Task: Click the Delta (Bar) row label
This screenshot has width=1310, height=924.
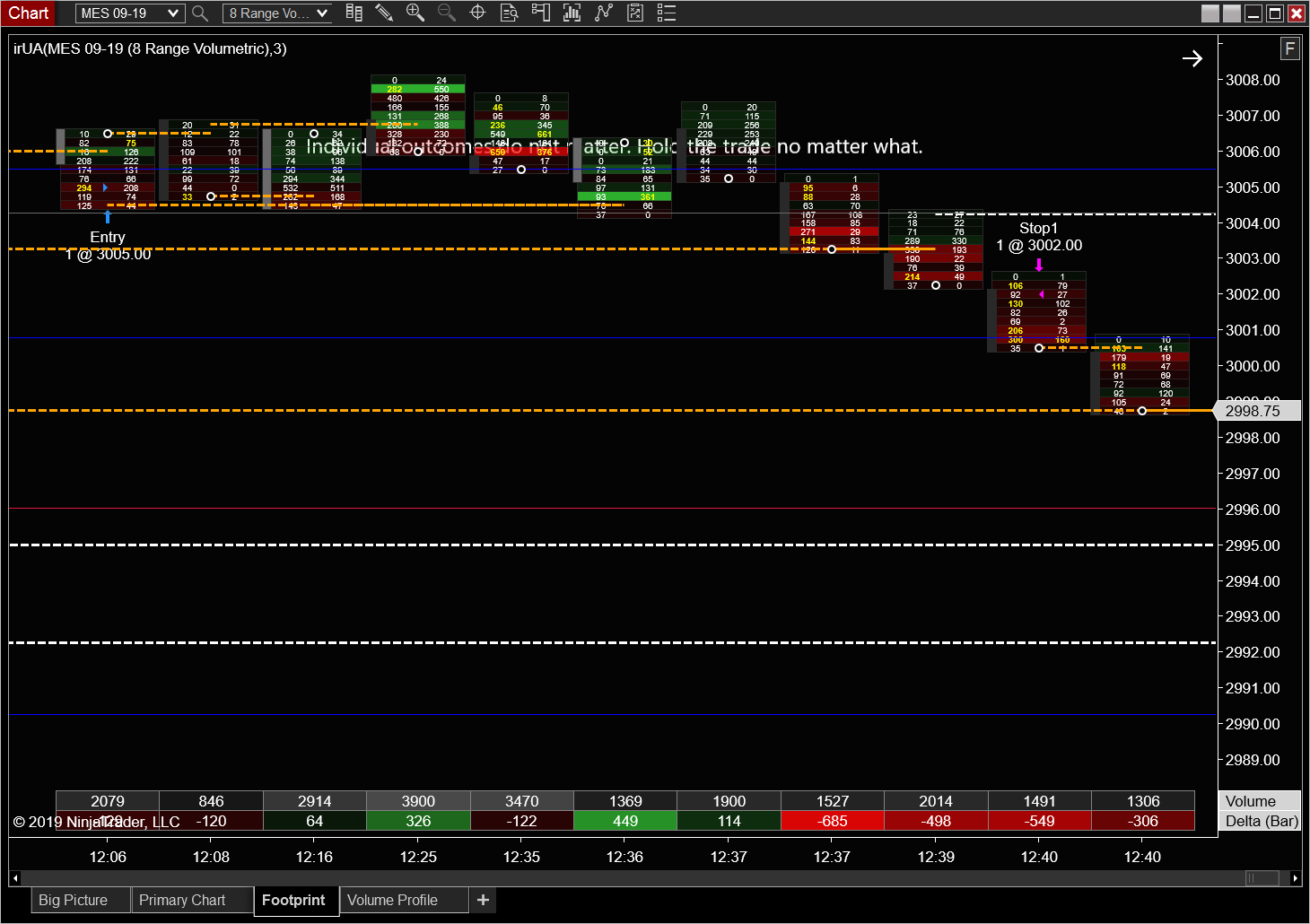Action: click(x=1262, y=821)
